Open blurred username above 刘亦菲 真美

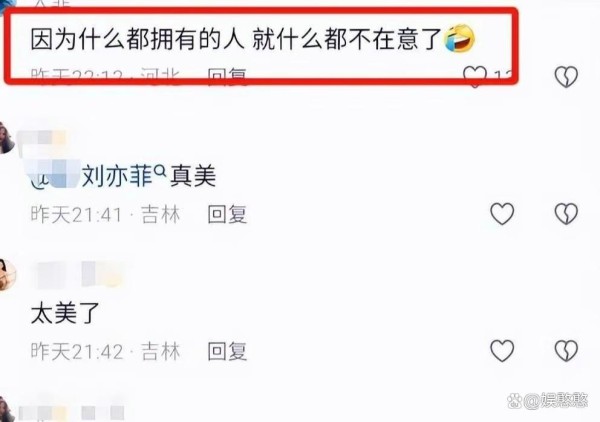(x=42, y=138)
